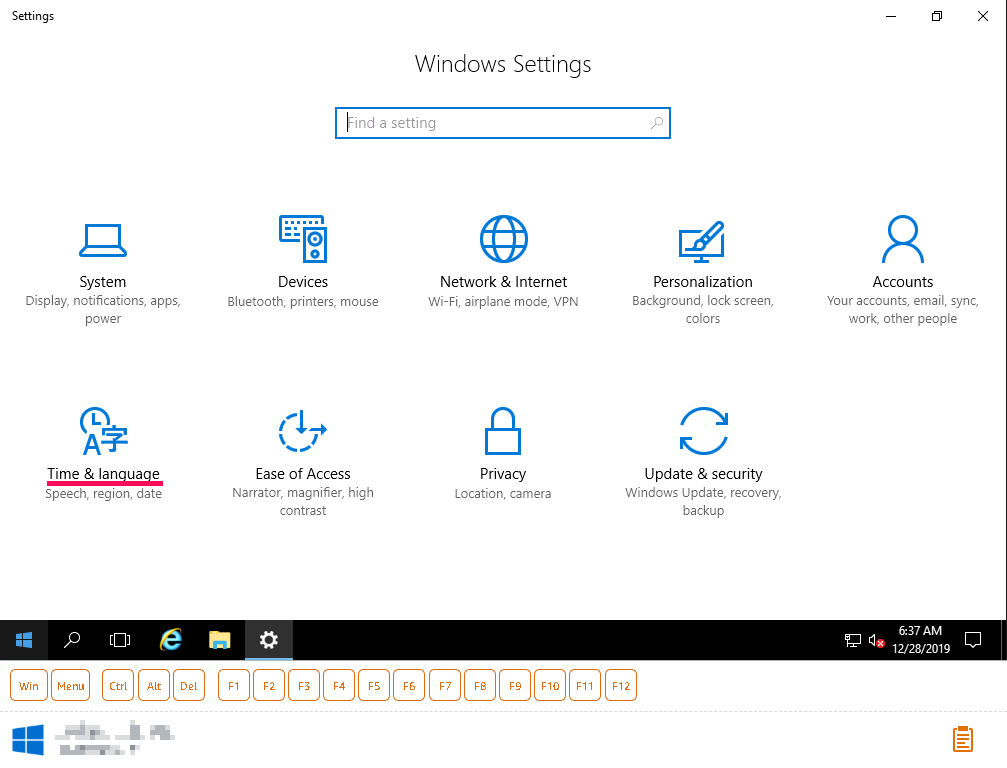Image resolution: width=1007 pixels, height=768 pixels.
Task: Open the Update & security arrows icon
Action: [x=703, y=431]
